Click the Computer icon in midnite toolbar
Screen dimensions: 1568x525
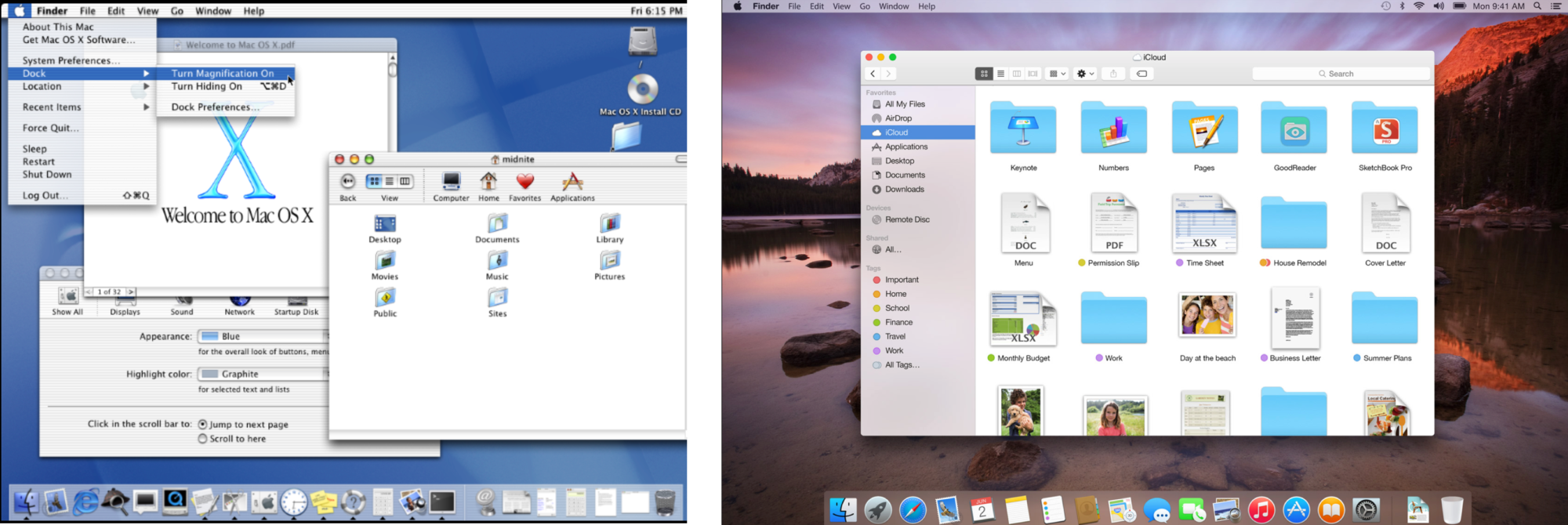pos(451,186)
